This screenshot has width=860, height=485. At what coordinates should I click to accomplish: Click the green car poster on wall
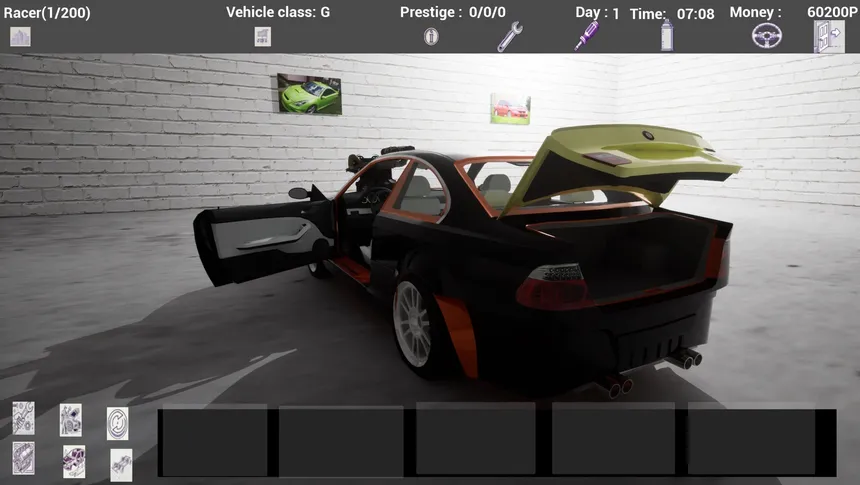309,94
